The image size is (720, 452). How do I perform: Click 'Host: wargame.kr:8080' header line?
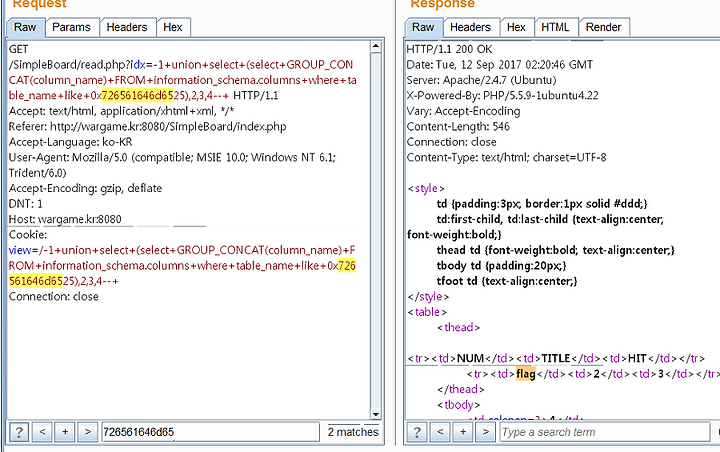tap(65, 219)
